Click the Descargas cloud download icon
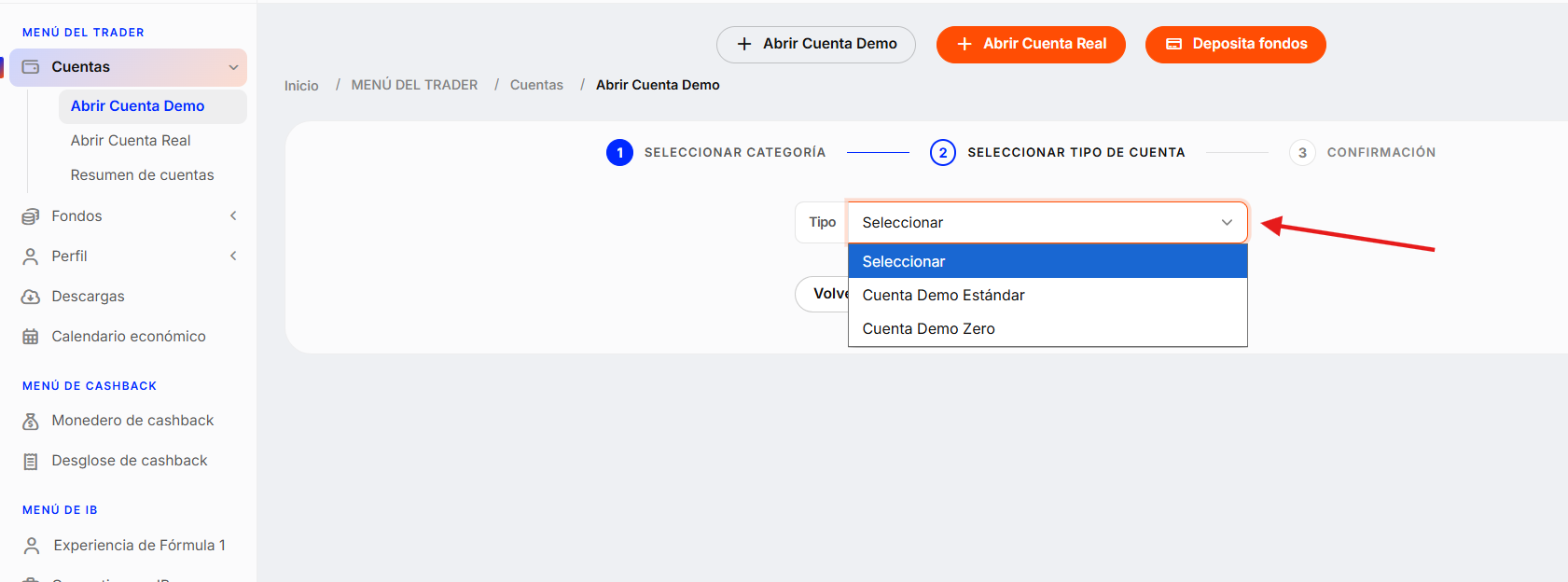 click(31, 297)
